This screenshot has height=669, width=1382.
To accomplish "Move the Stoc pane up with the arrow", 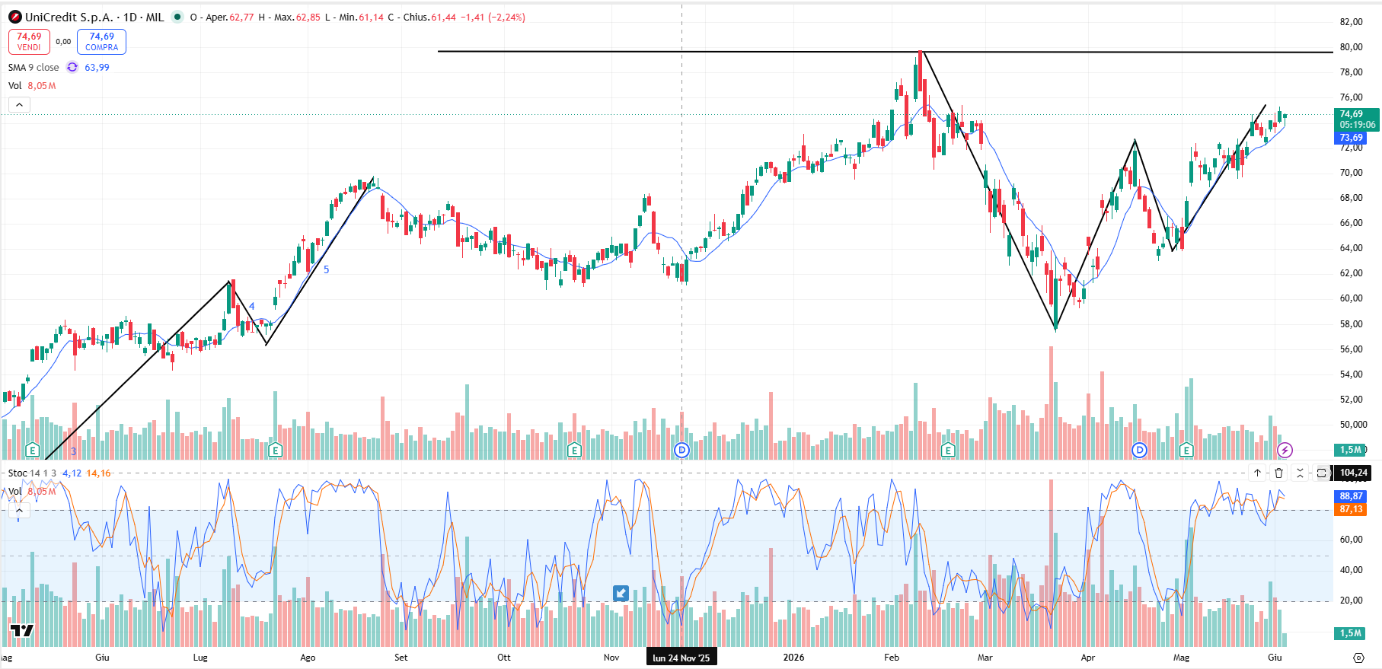I will (1258, 472).
